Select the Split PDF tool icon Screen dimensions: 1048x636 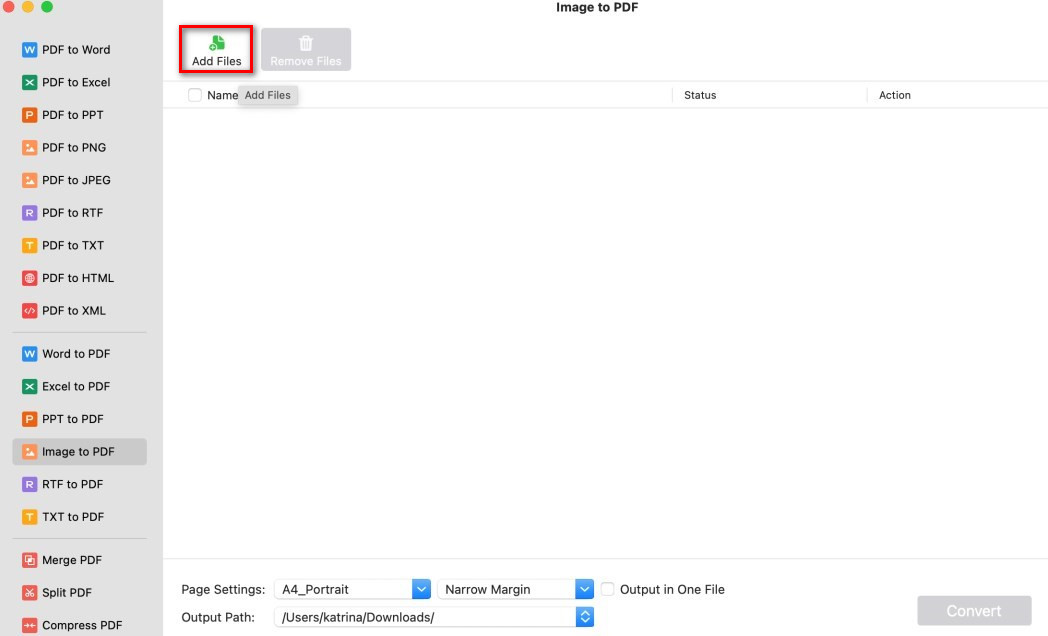tap(28, 592)
